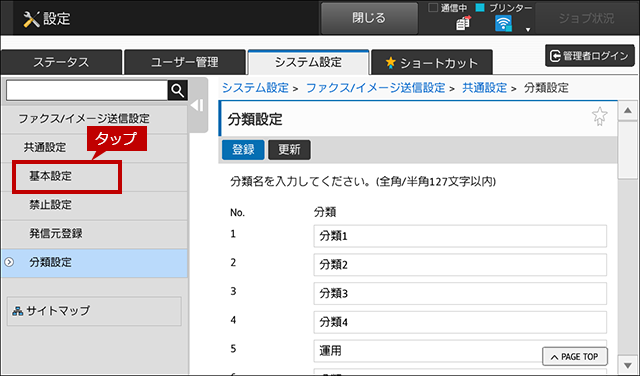Toggle the 通信中 indicator box
Viewport: 640px width, 376px height.
[433, 7]
